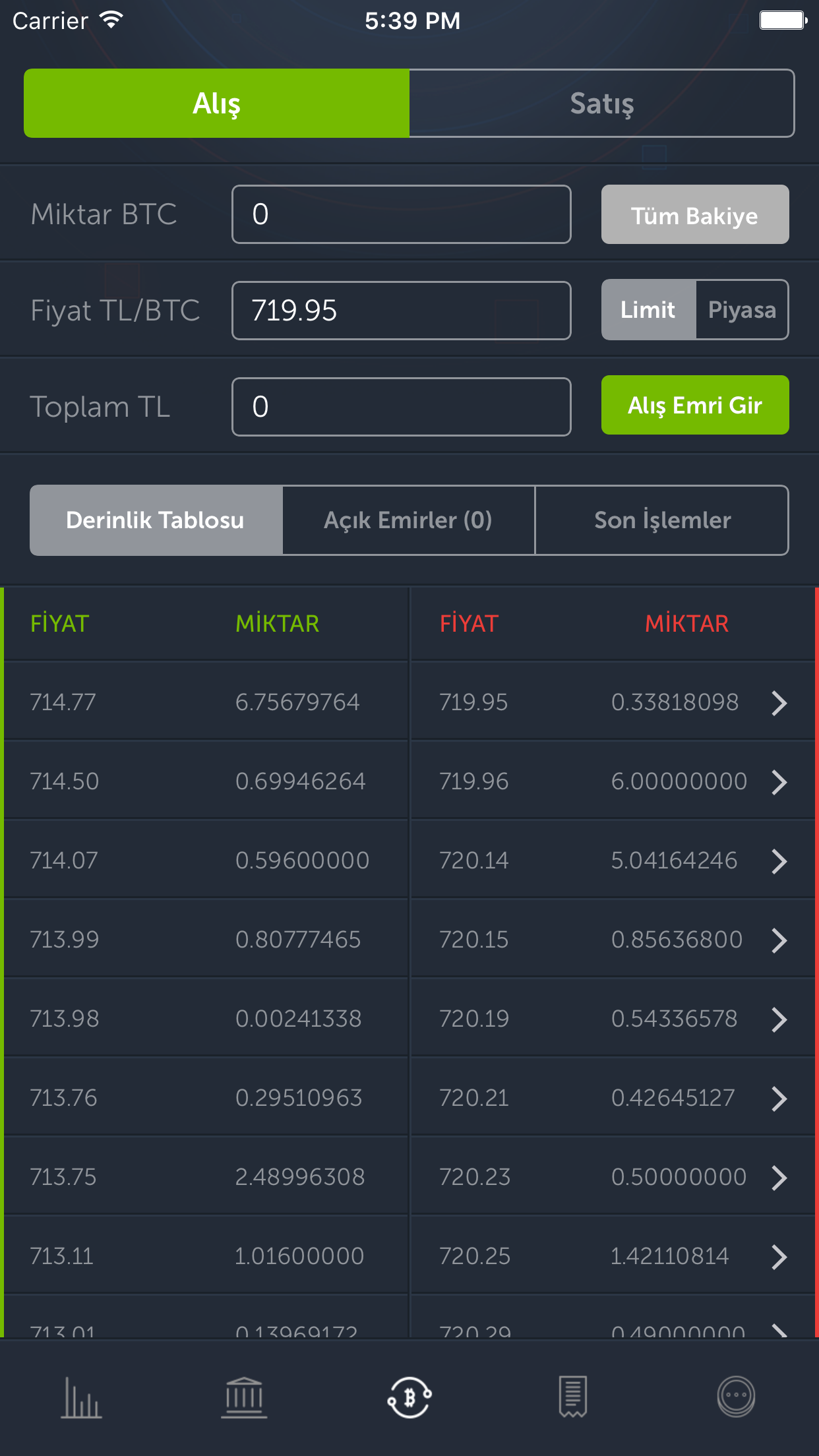This screenshot has height=1456, width=819.
Task: Select ask price 720.15
Action: 474,940
